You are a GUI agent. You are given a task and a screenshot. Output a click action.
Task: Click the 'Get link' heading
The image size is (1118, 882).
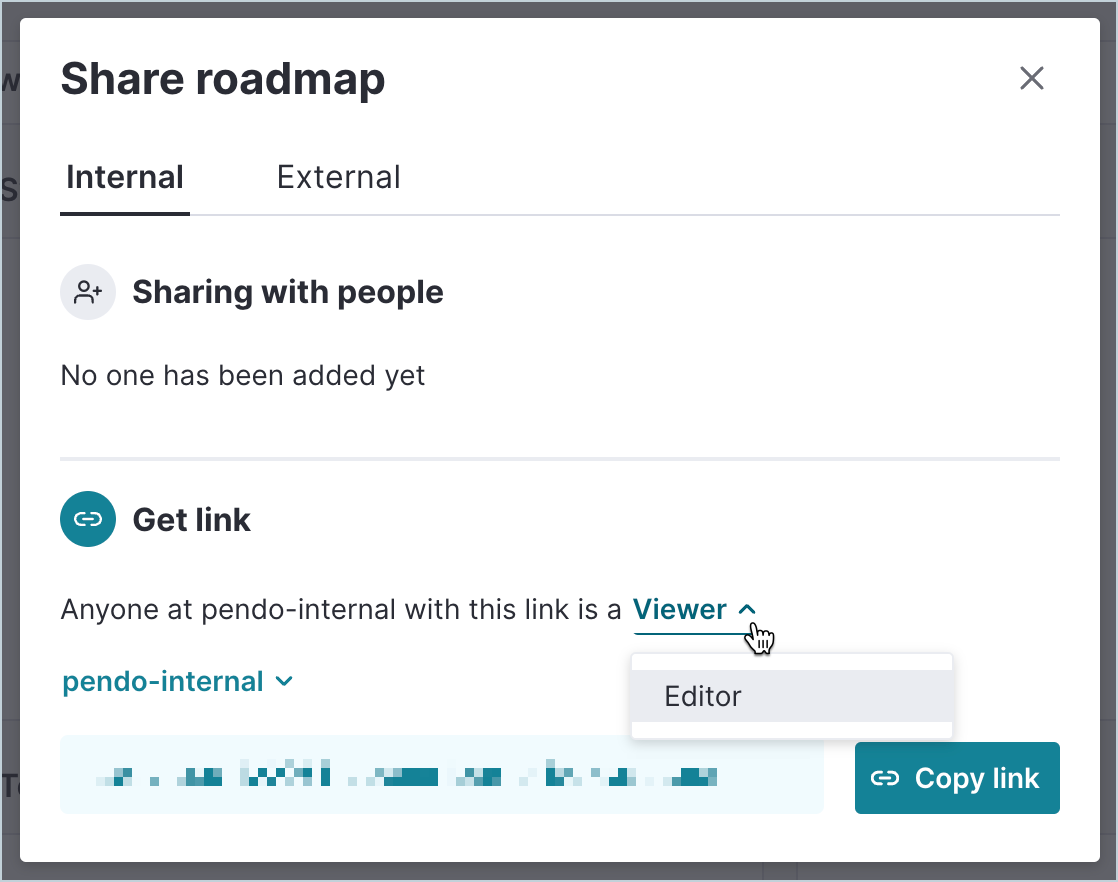192,520
